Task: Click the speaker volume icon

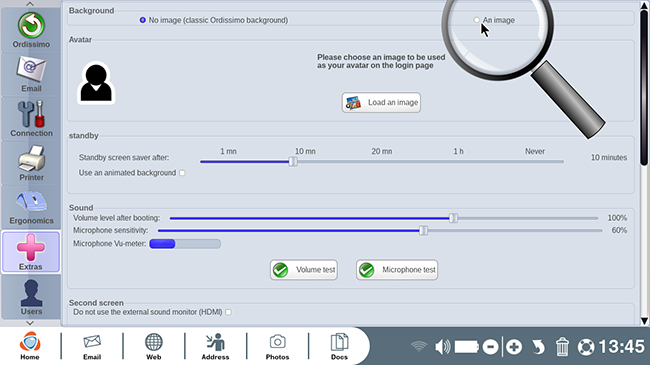Action: pyautogui.click(x=442, y=347)
